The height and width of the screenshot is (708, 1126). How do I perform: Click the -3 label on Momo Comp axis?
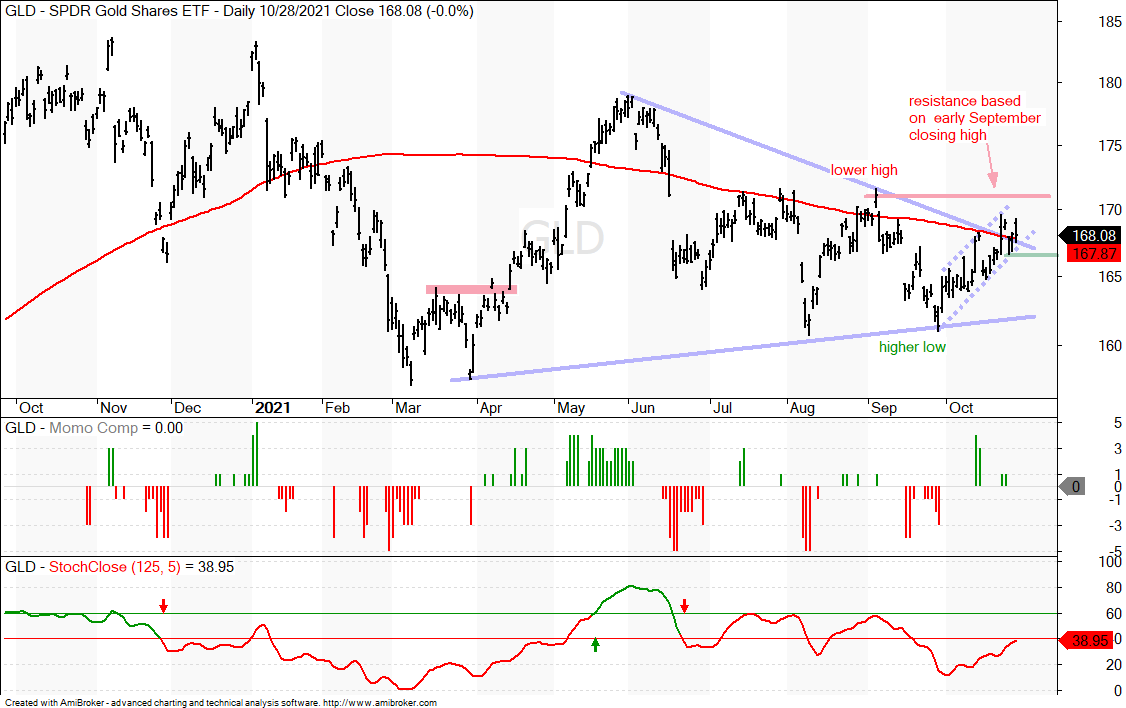[1114, 526]
